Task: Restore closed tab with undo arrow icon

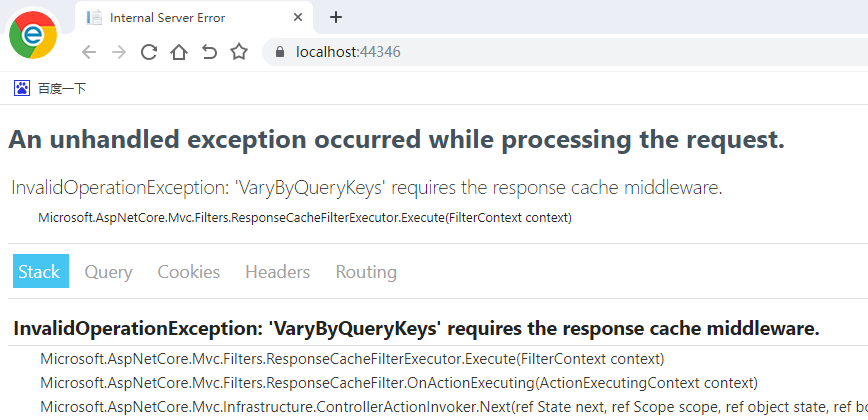Action: tap(209, 52)
